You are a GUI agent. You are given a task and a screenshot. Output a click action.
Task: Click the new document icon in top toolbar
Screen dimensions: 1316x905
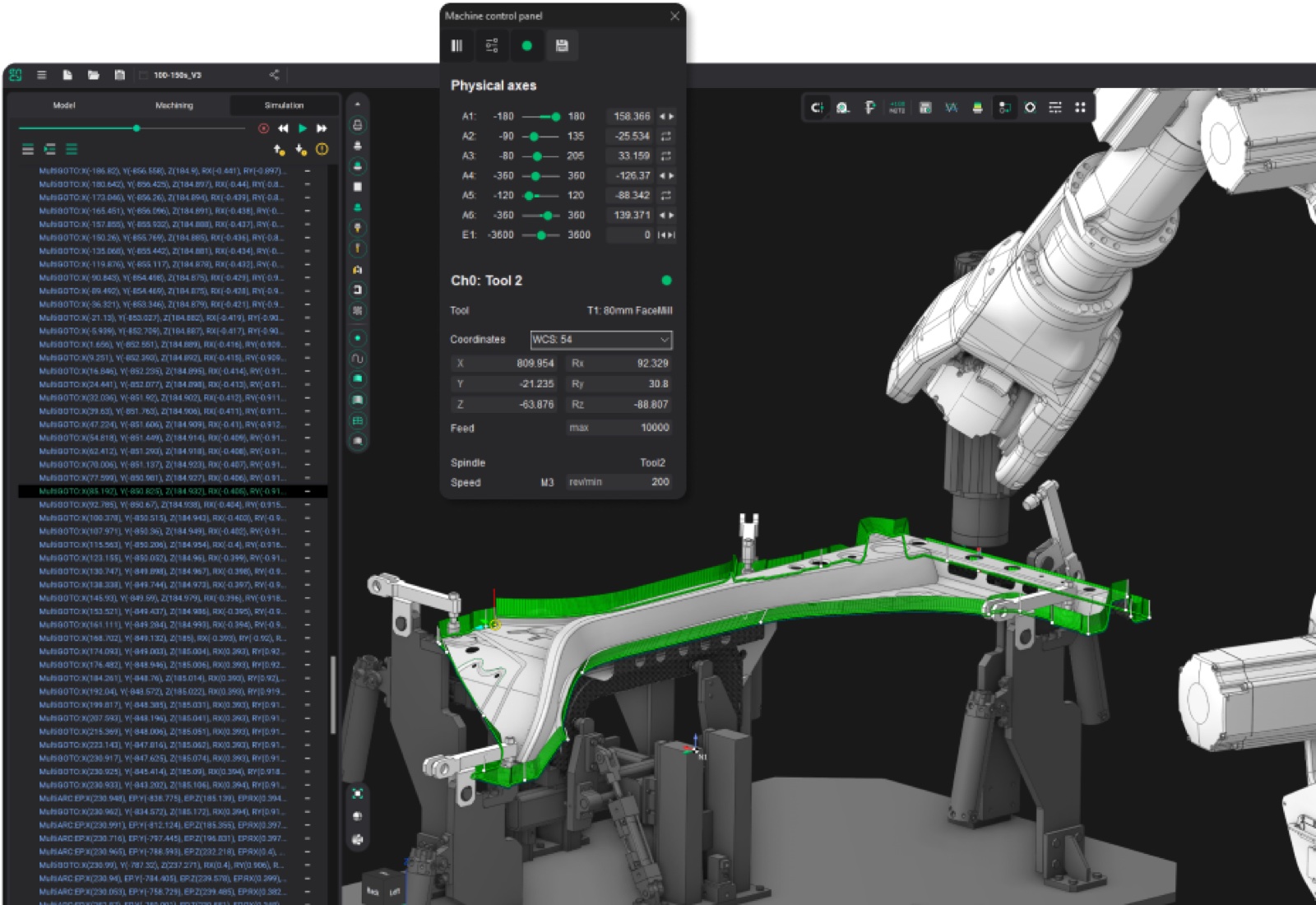tap(67, 75)
